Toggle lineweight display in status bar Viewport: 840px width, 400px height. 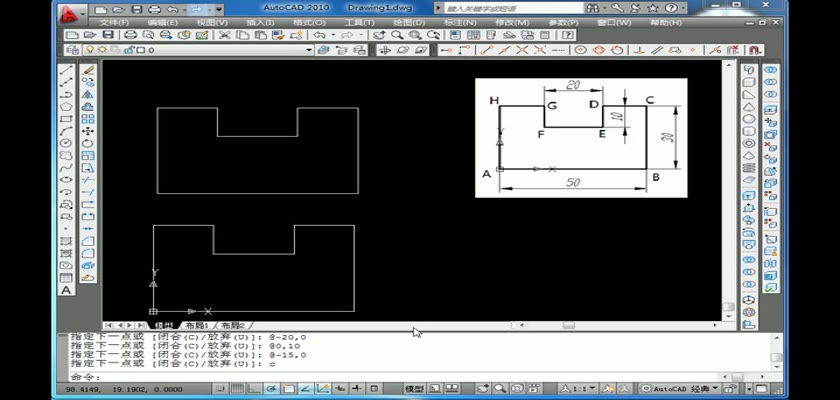[357, 387]
